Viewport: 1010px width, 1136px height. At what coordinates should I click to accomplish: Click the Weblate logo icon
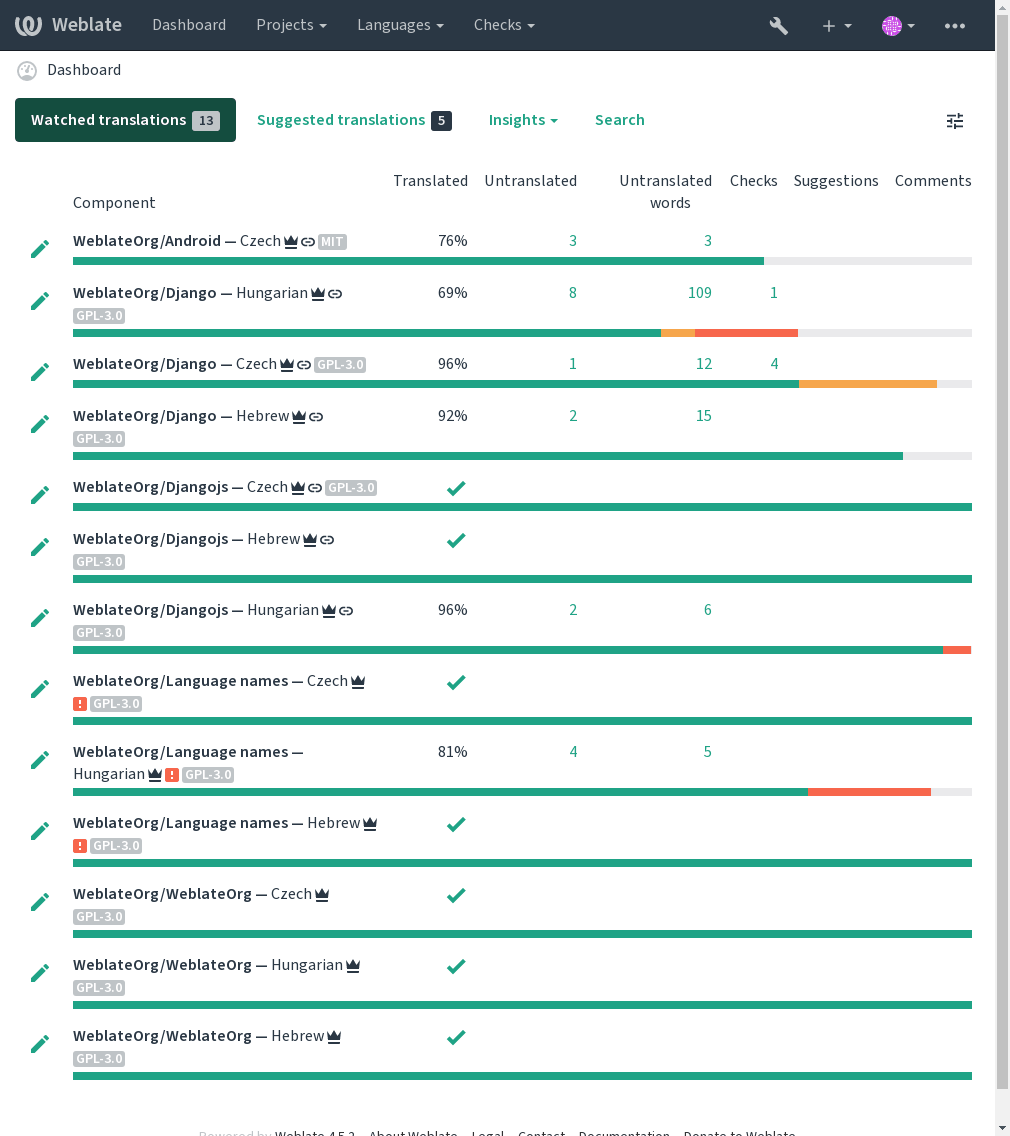[28, 25]
